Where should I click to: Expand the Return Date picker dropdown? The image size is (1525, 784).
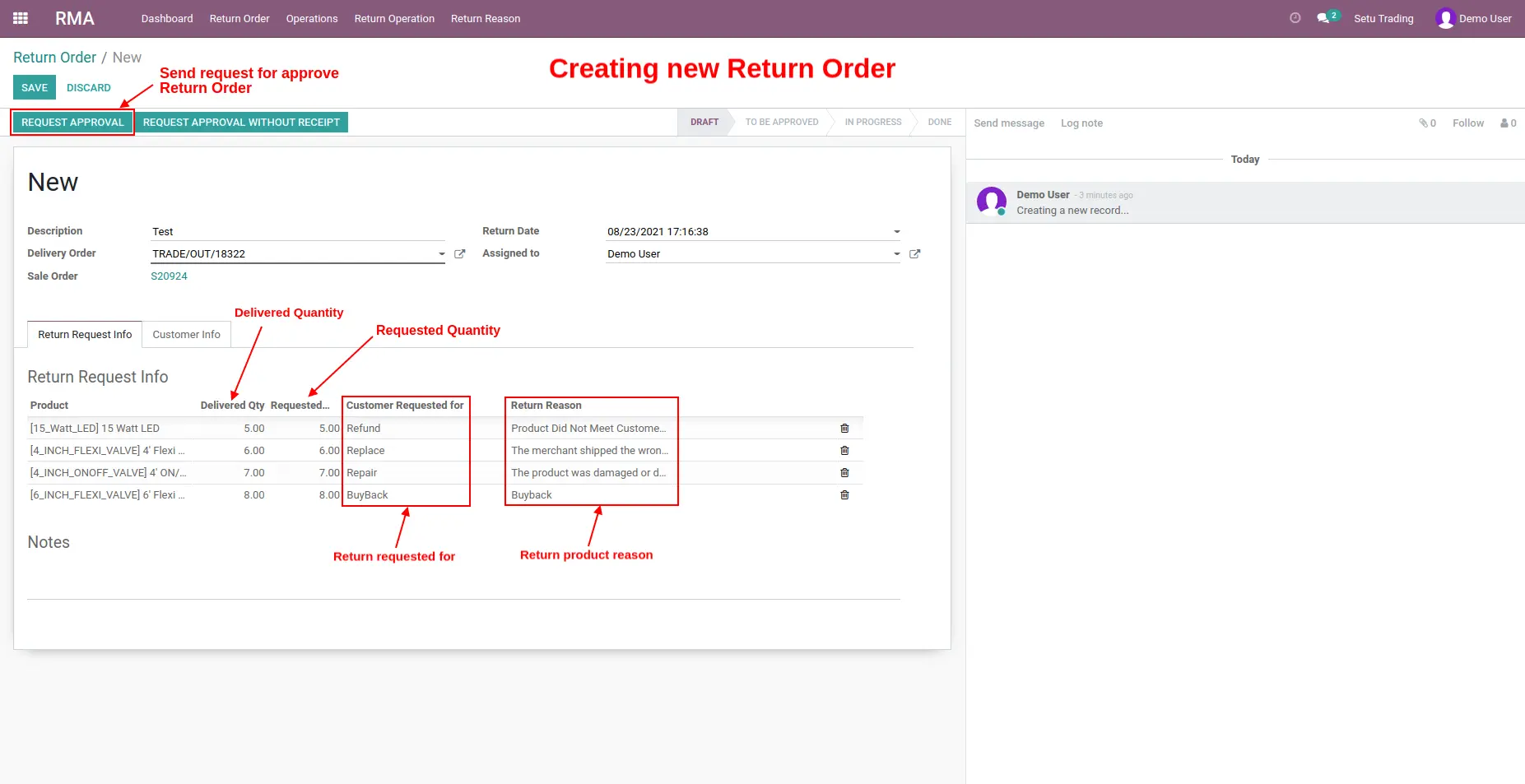click(x=897, y=232)
